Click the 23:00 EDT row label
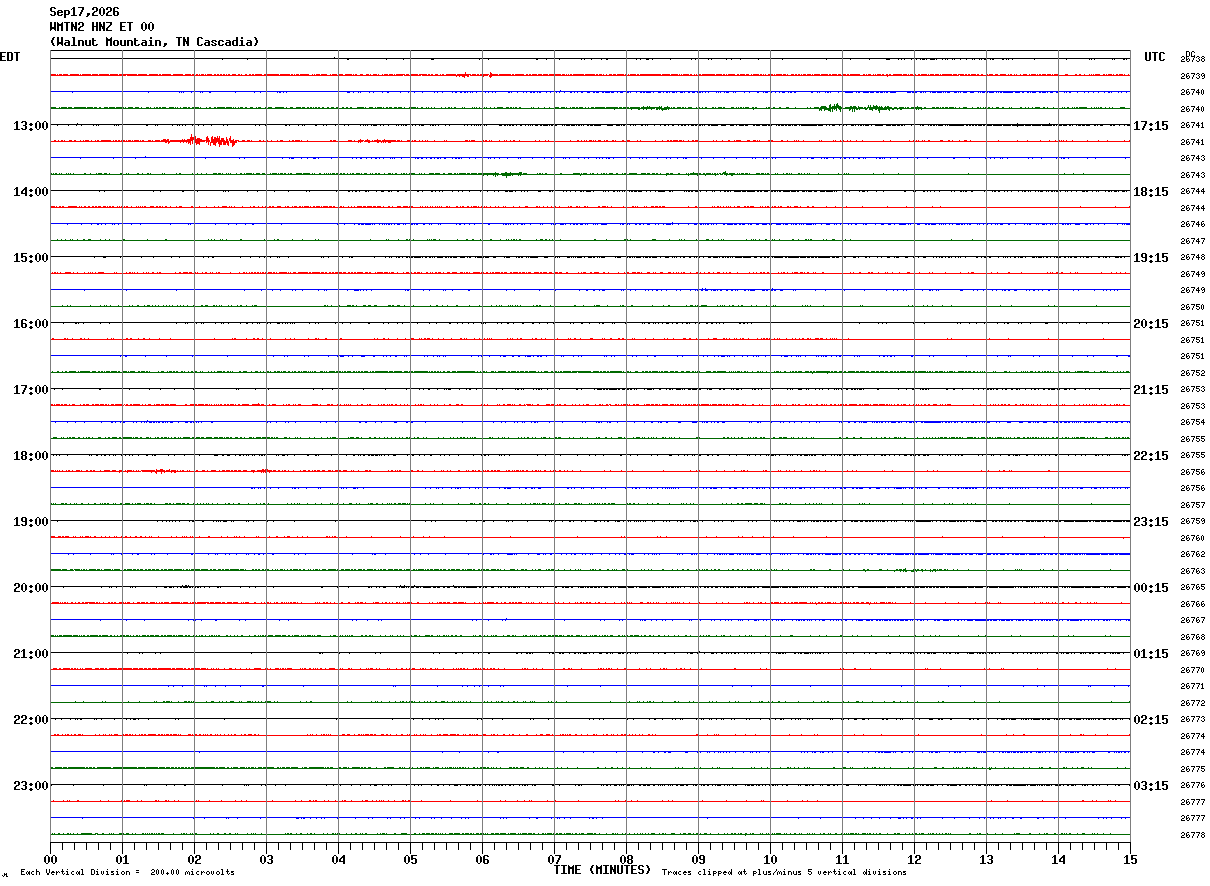 [x=30, y=786]
